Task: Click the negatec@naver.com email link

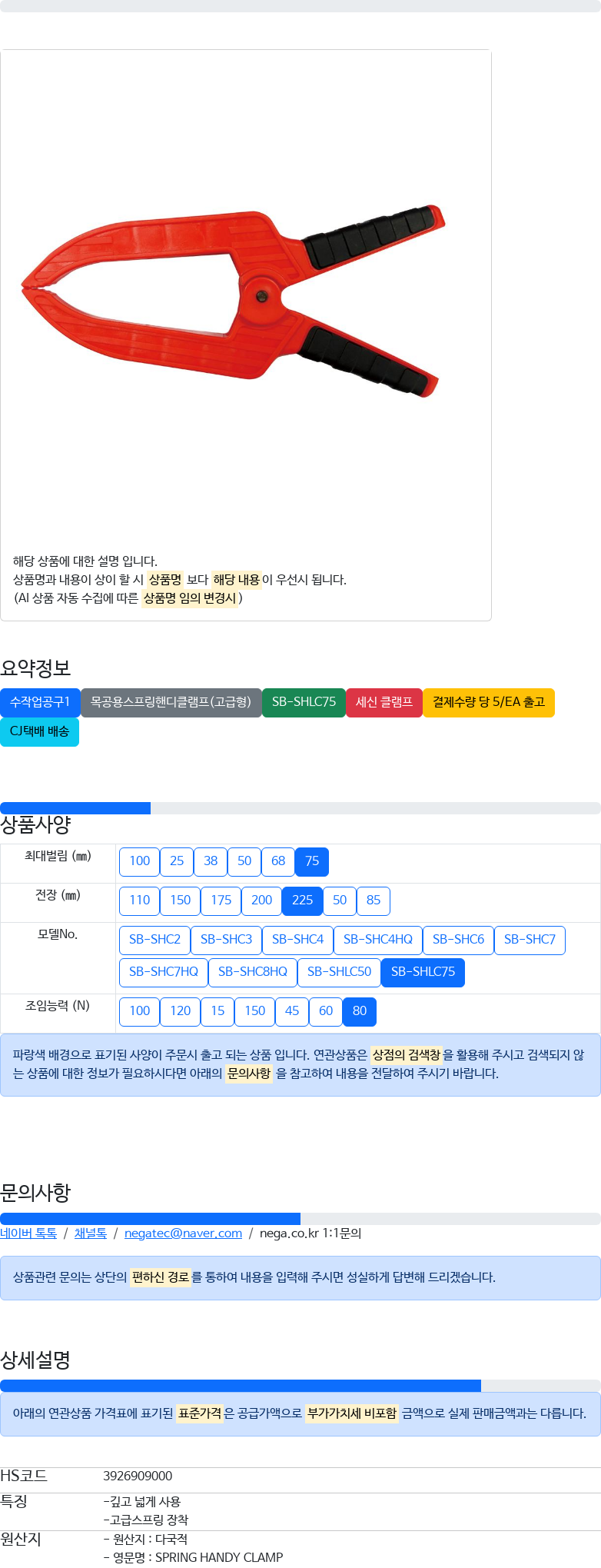Action: click(183, 1233)
